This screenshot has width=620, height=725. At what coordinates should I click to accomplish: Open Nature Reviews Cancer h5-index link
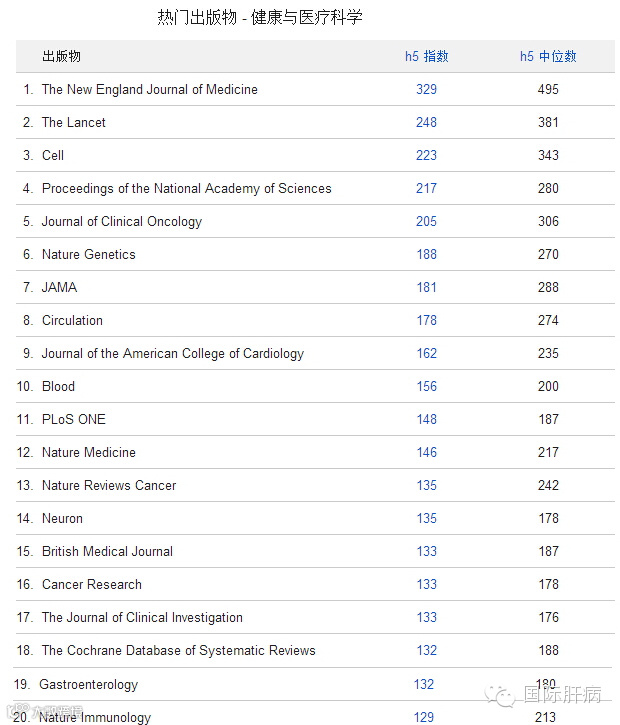[x=427, y=485]
